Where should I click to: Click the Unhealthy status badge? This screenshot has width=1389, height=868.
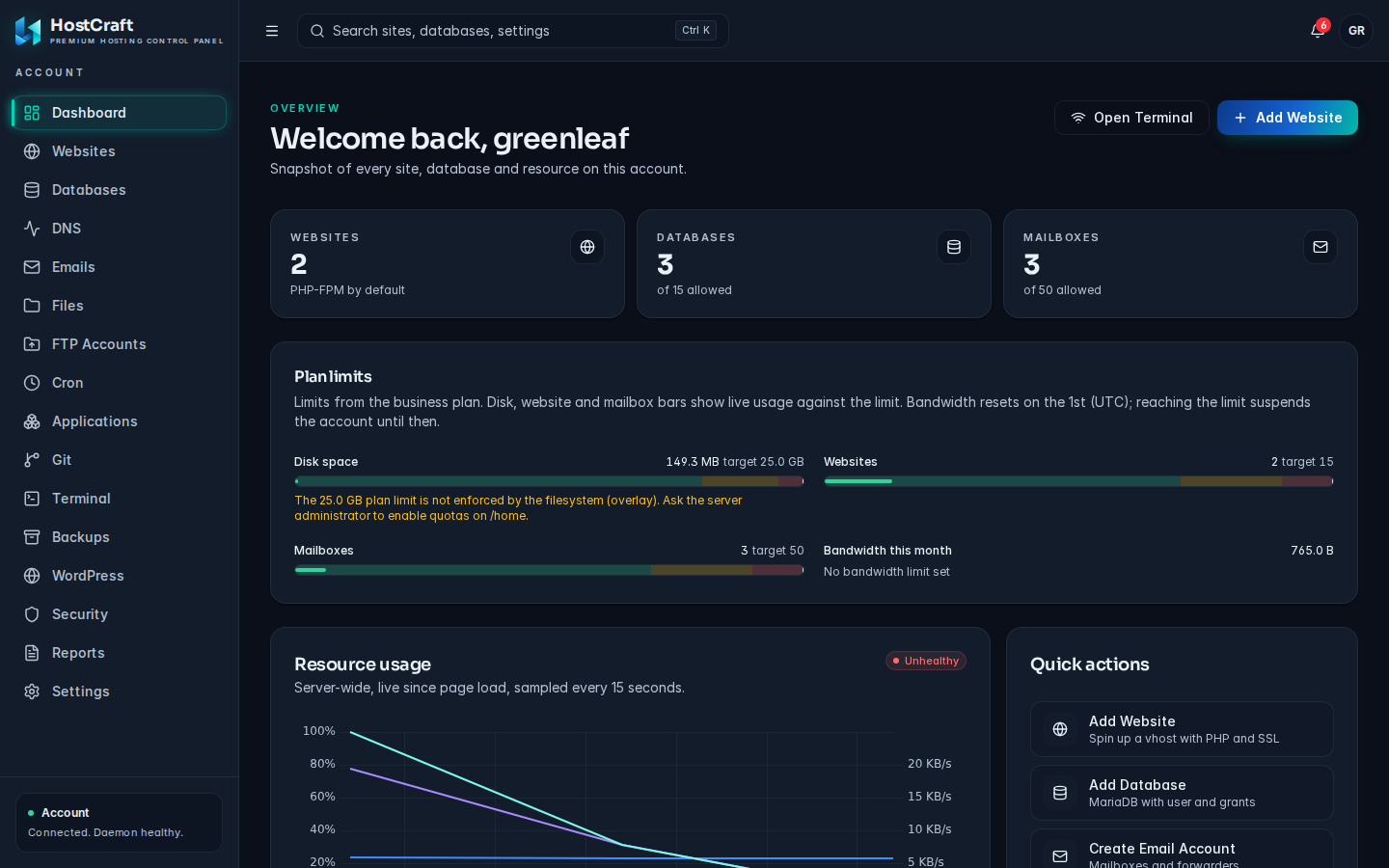[926, 661]
